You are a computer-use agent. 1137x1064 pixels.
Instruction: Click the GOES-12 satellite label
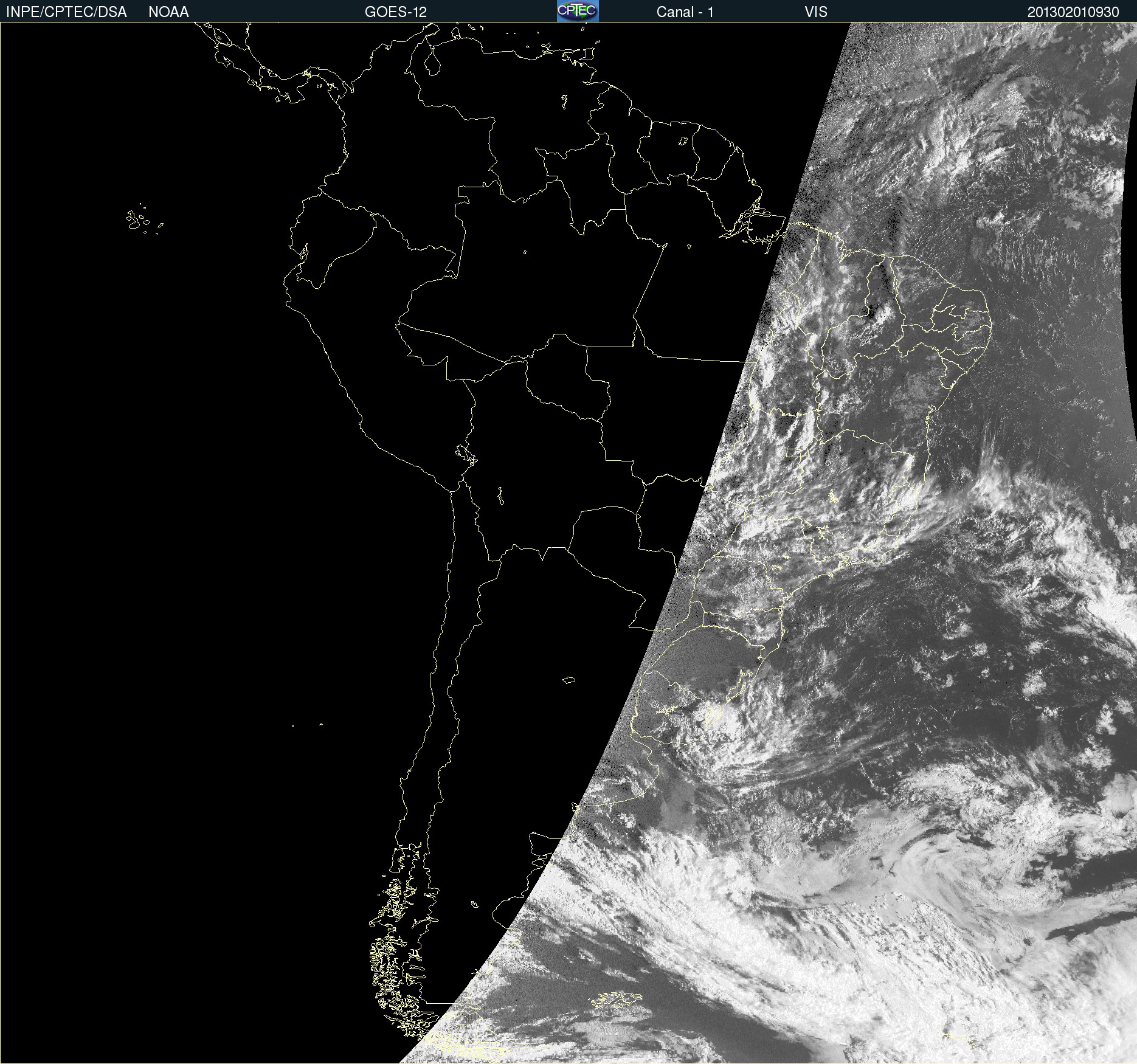pos(396,12)
